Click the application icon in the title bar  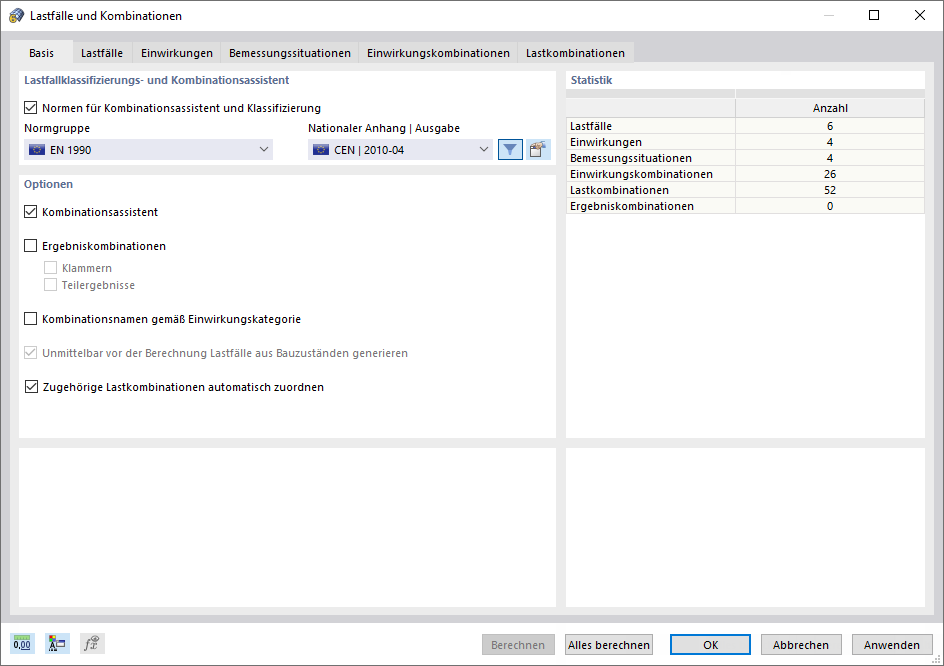16,15
